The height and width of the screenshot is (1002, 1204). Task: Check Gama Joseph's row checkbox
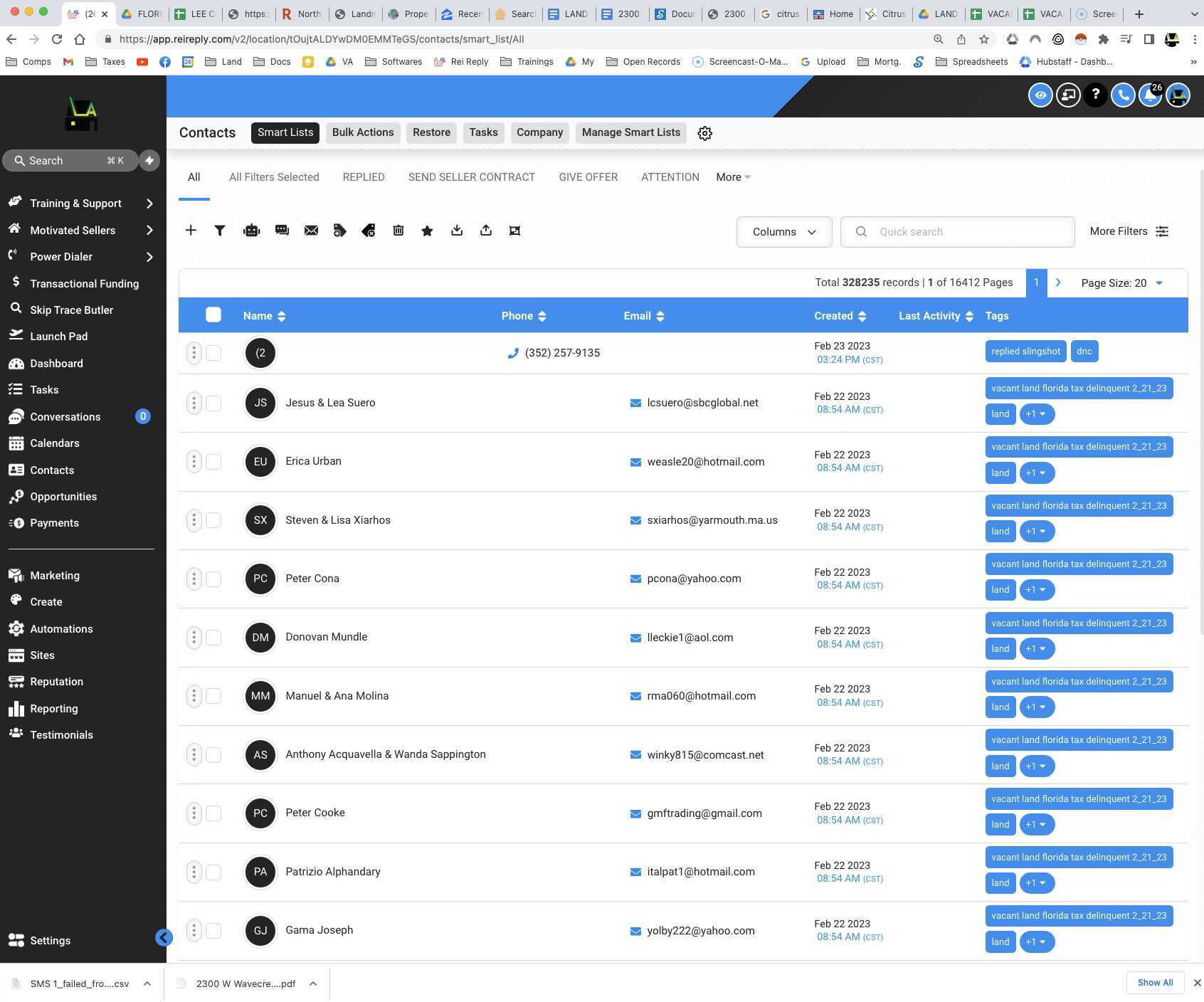pyautogui.click(x=213, y=930)
